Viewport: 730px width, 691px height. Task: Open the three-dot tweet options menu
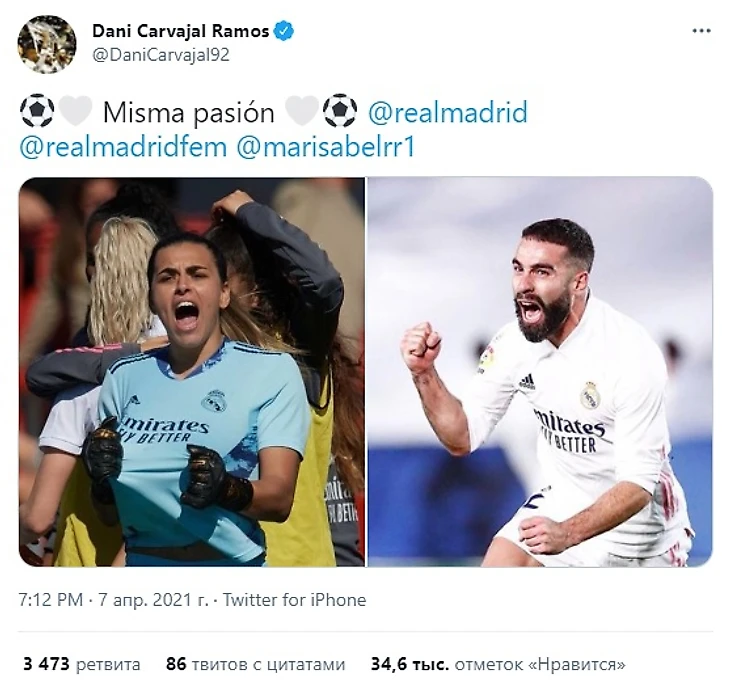click(701, 32)
